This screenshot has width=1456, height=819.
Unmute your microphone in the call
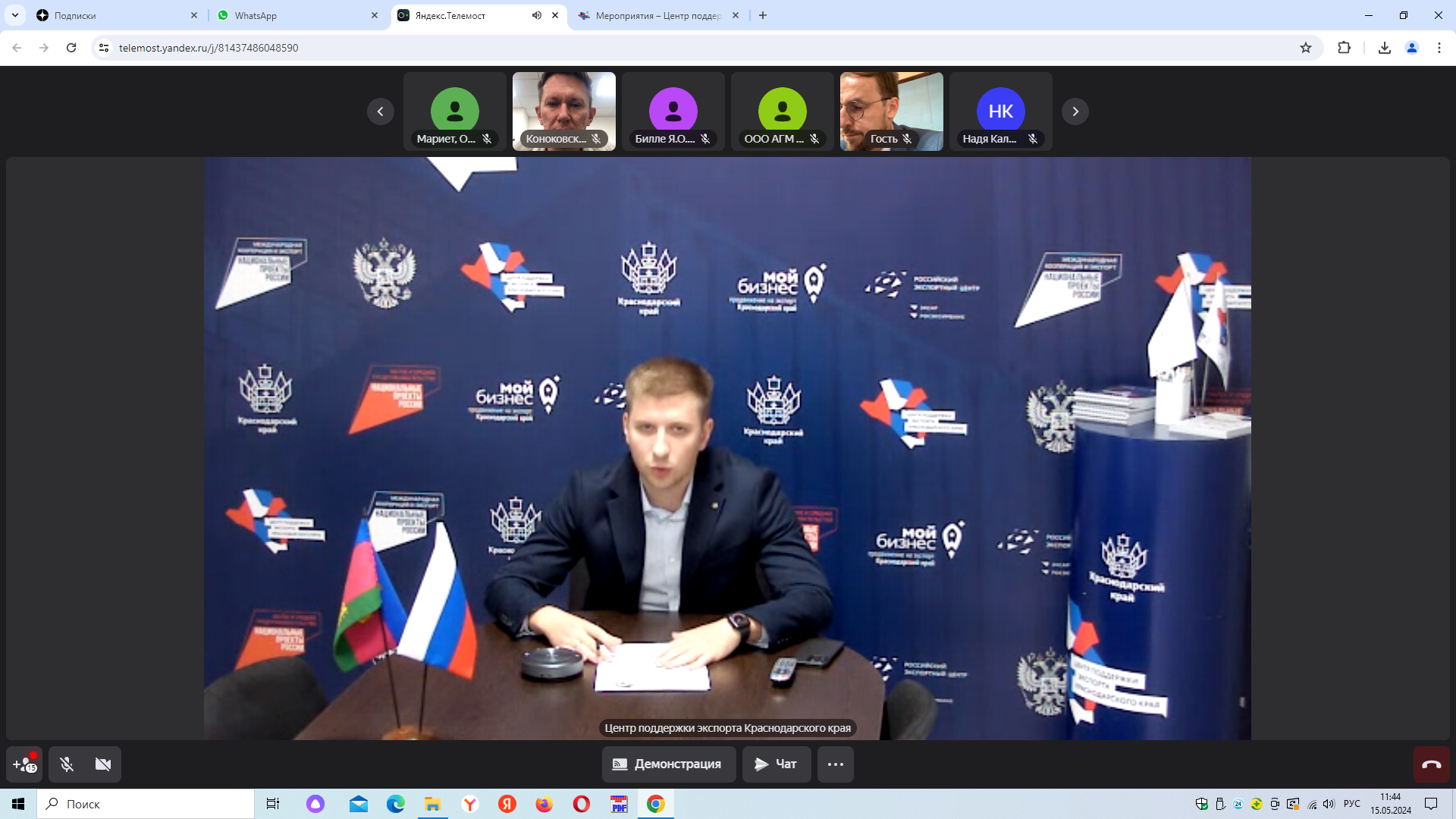(x=67, y=764)
